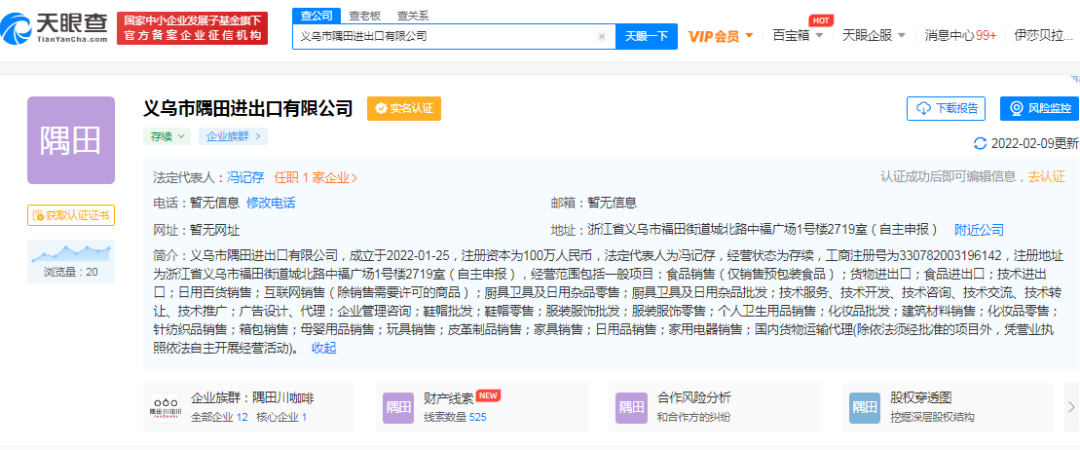Click the 隅田 company logo thumbnail

pyautogui.click(x=71, y=141)
